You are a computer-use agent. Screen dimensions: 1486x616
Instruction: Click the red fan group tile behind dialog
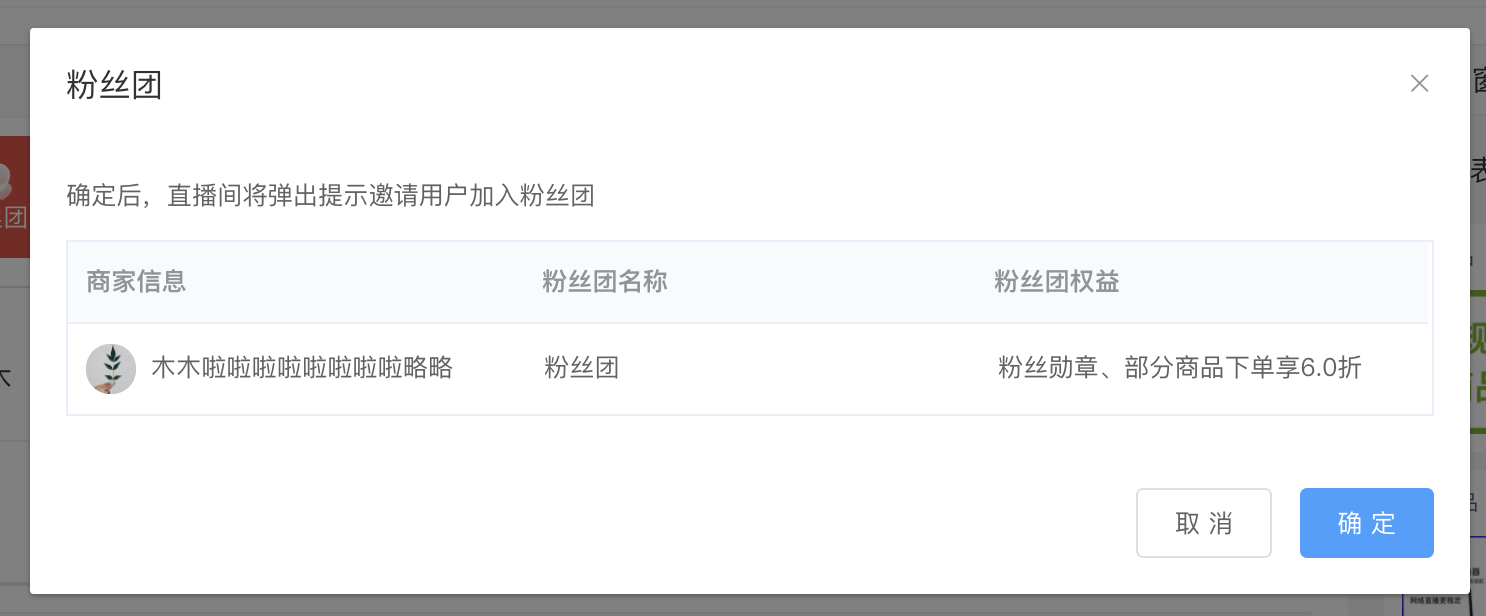click(x=14, y=197)
